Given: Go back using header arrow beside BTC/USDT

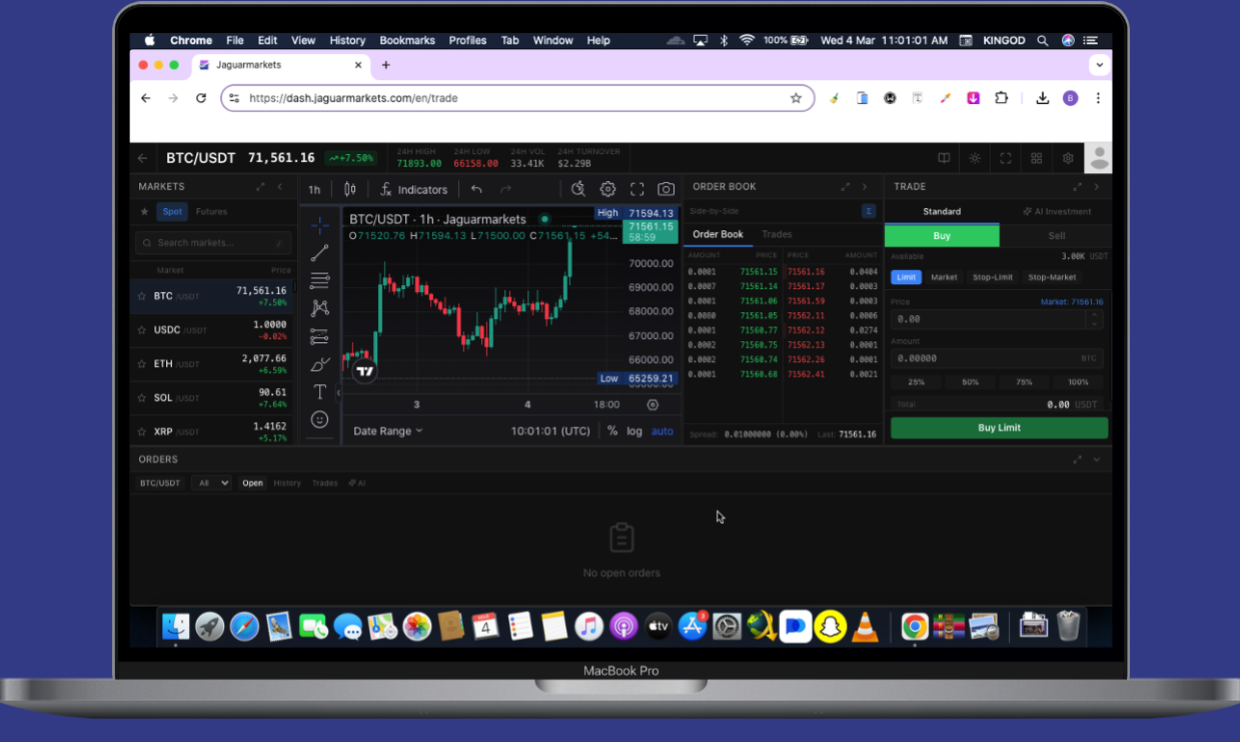Looking at the screenshot, I should (142, 158).
